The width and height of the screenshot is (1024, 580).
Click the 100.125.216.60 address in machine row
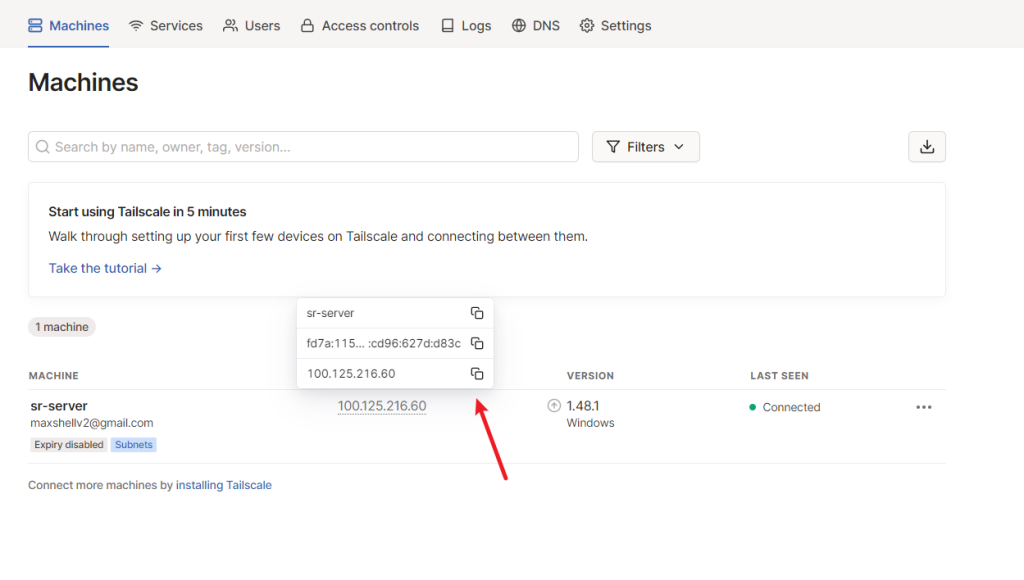point(382,406)
